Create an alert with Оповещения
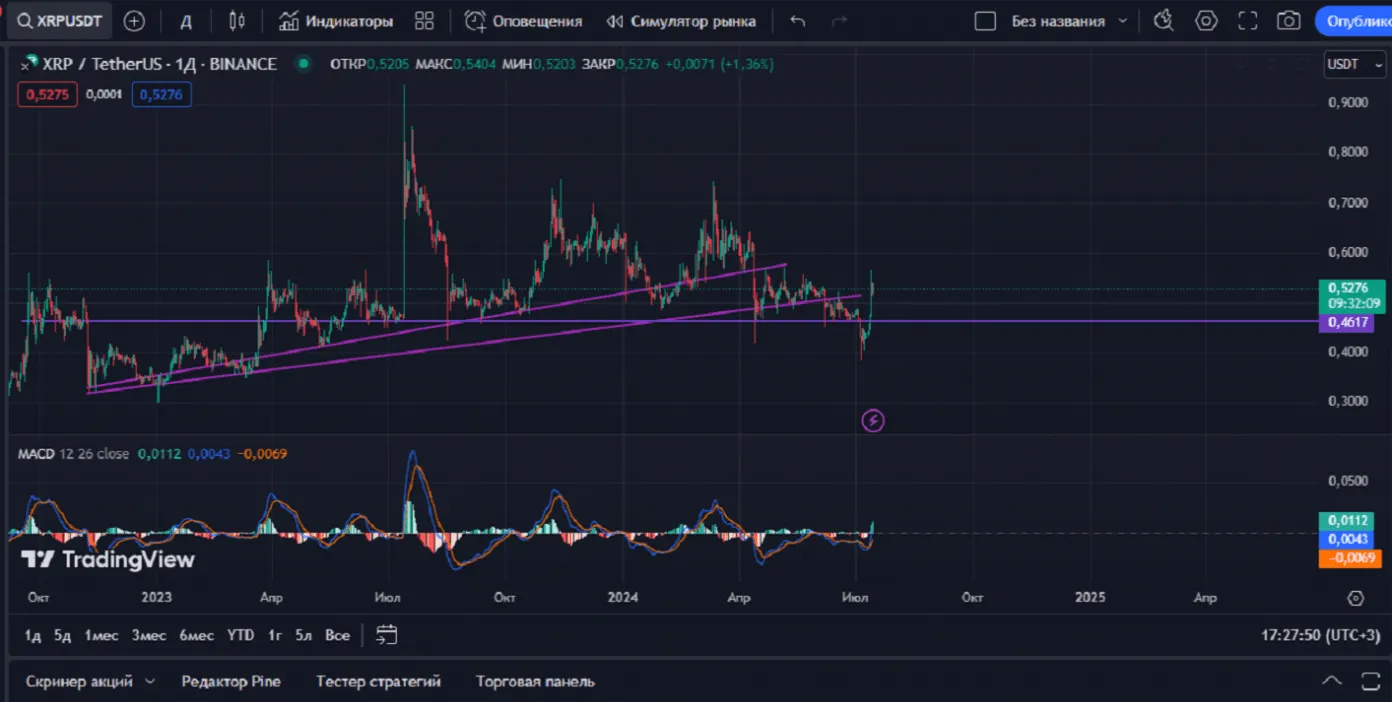This screenshot has height=702, width=1392. coord(524,21)
